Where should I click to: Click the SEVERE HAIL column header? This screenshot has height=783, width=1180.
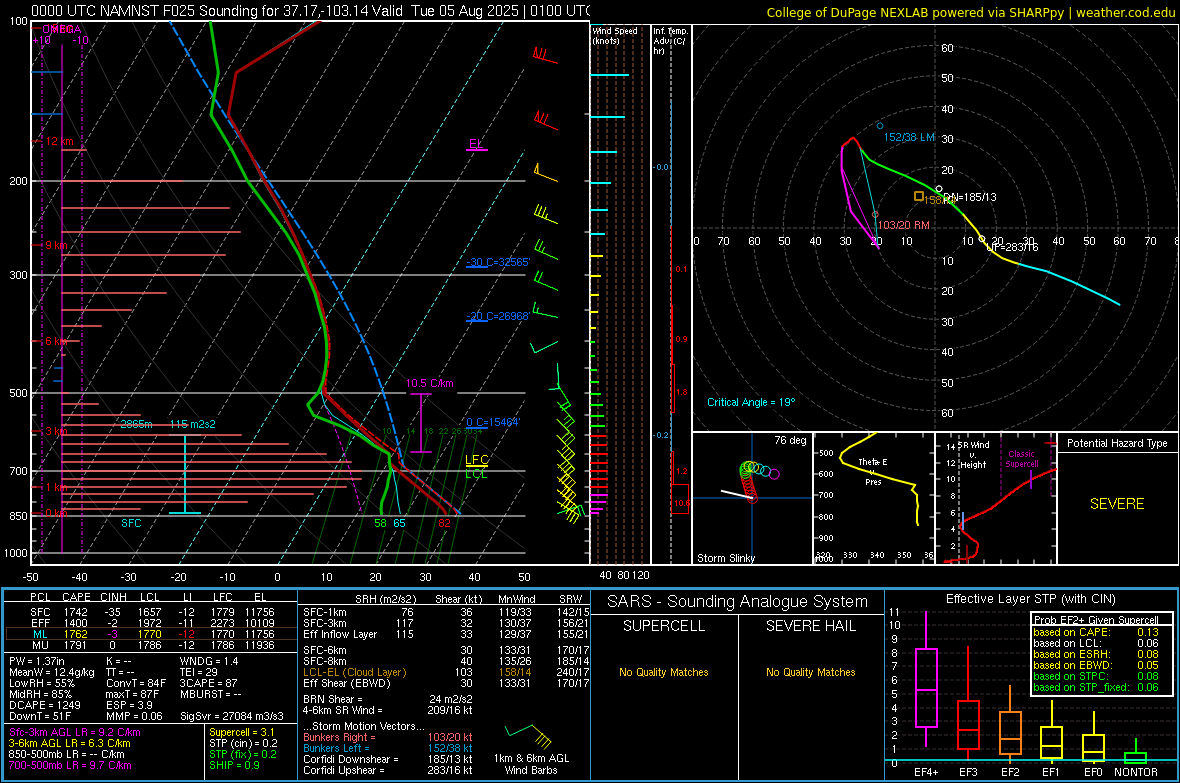[811, 626]
